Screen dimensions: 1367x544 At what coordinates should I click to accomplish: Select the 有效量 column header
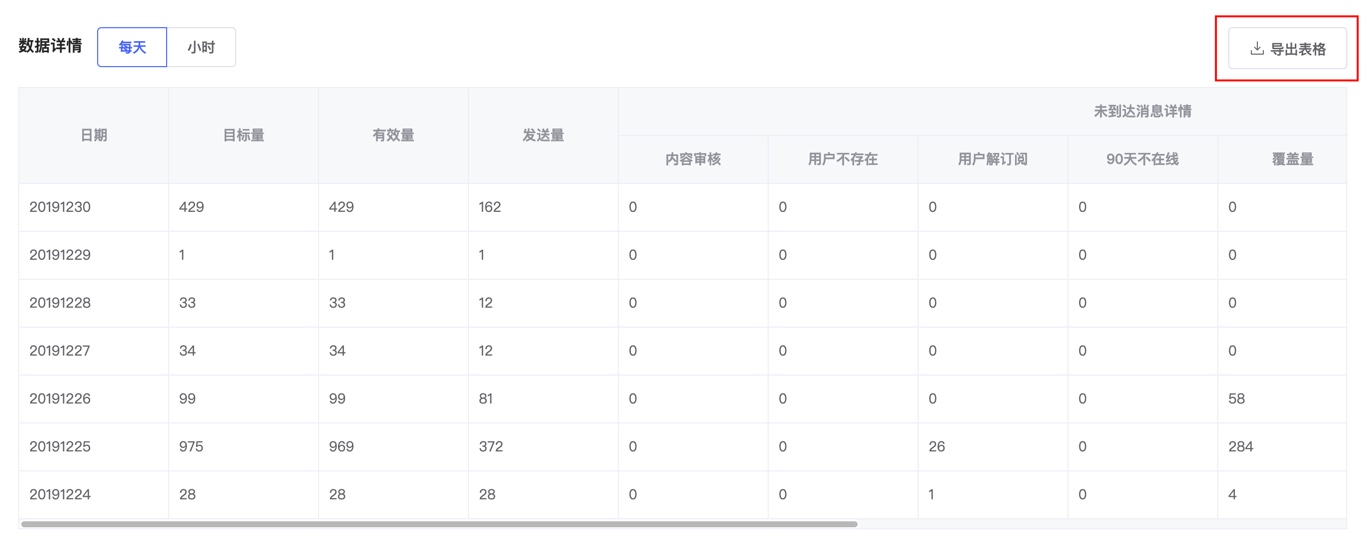click(393, 135)
